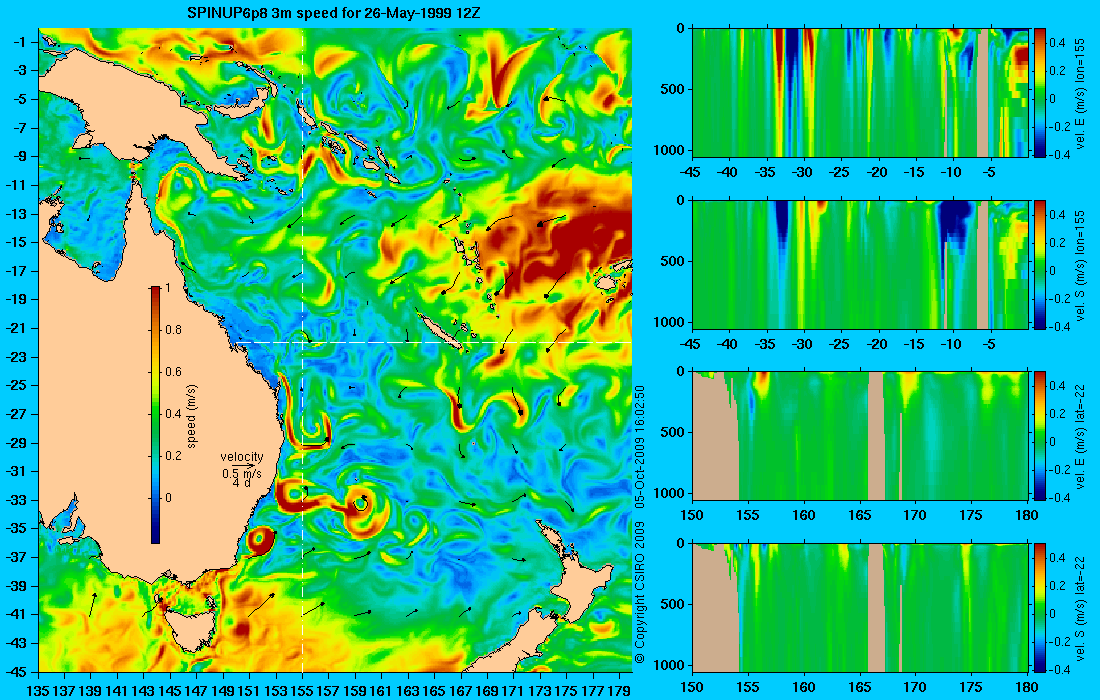The height and width of the screenshot is (700, 1100).
Task: Click "167" on the main map longitude axis
Action: pos(461,691)
